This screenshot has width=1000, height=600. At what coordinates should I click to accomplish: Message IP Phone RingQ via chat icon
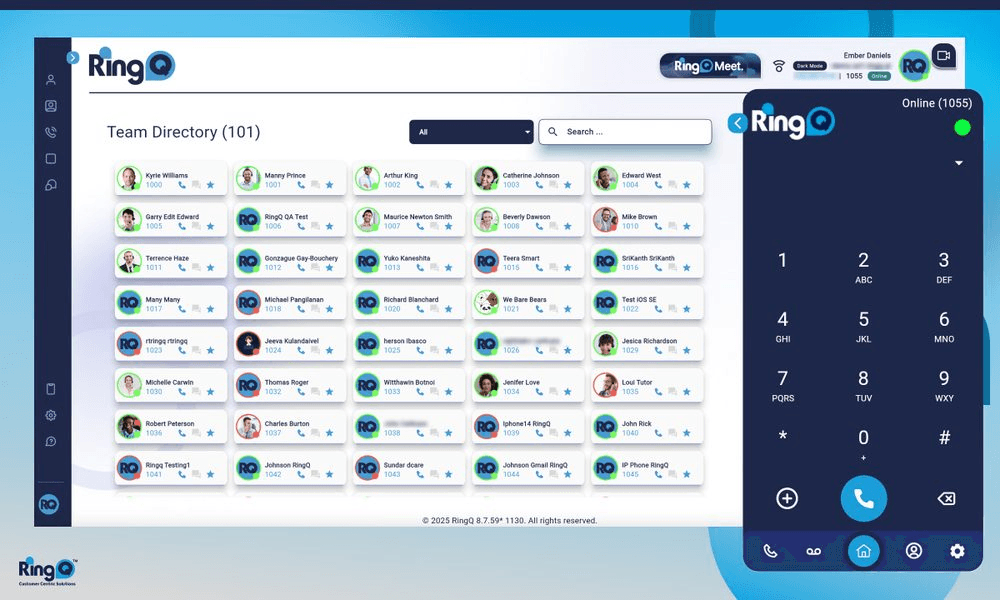point(673,474)
